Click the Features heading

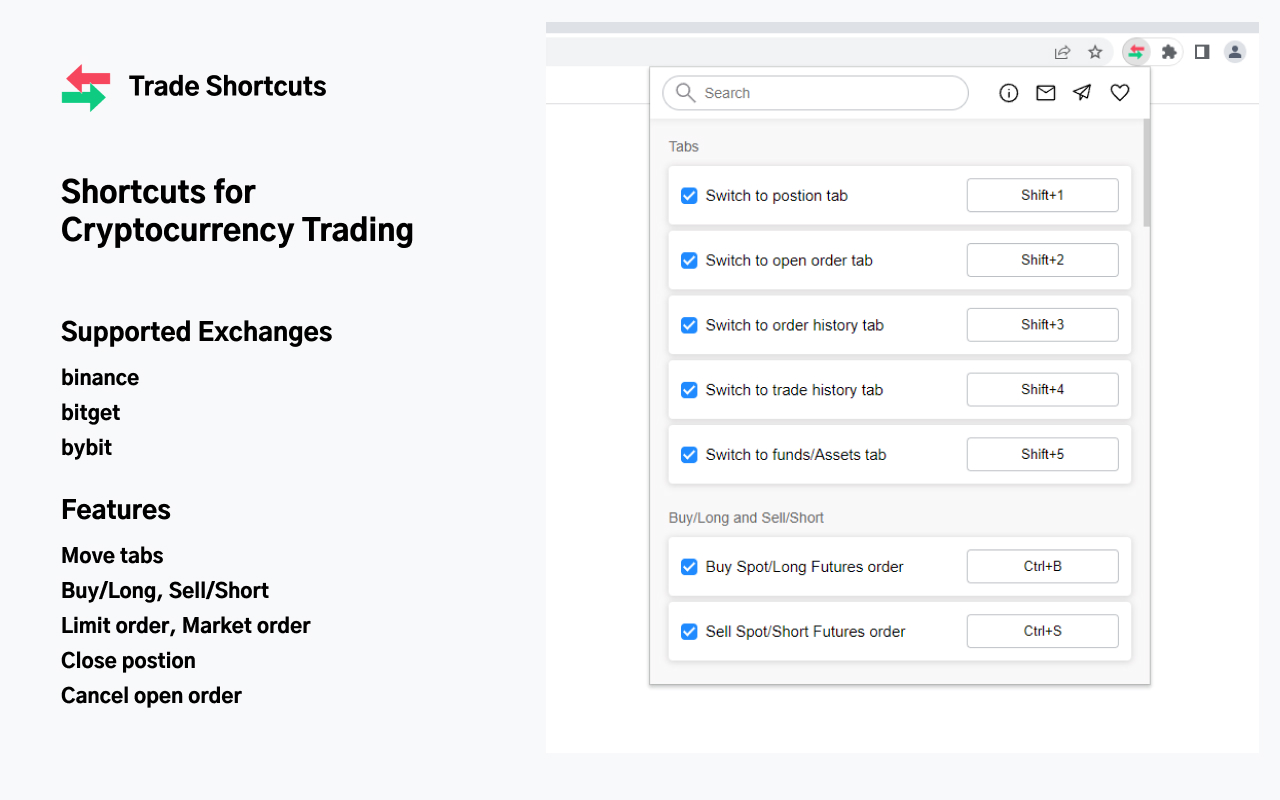116,510
